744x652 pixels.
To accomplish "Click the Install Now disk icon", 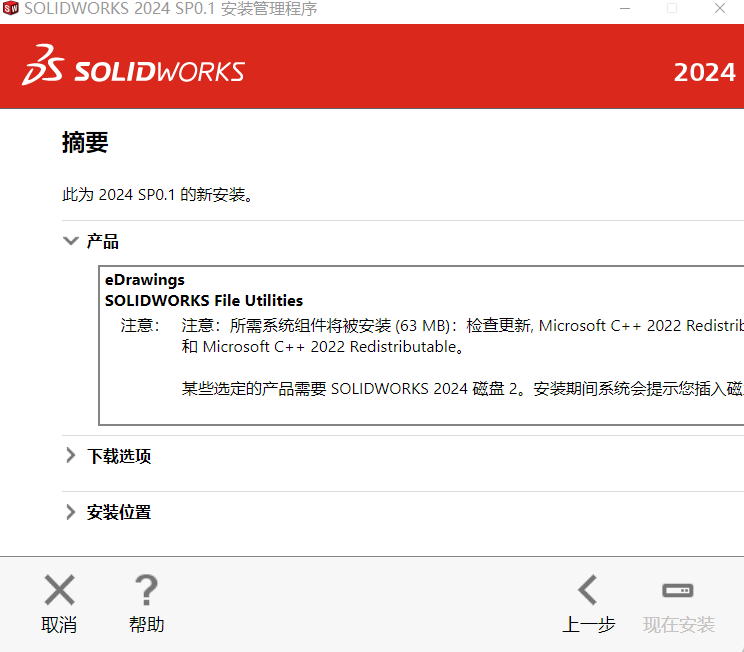I will point(678,590).
